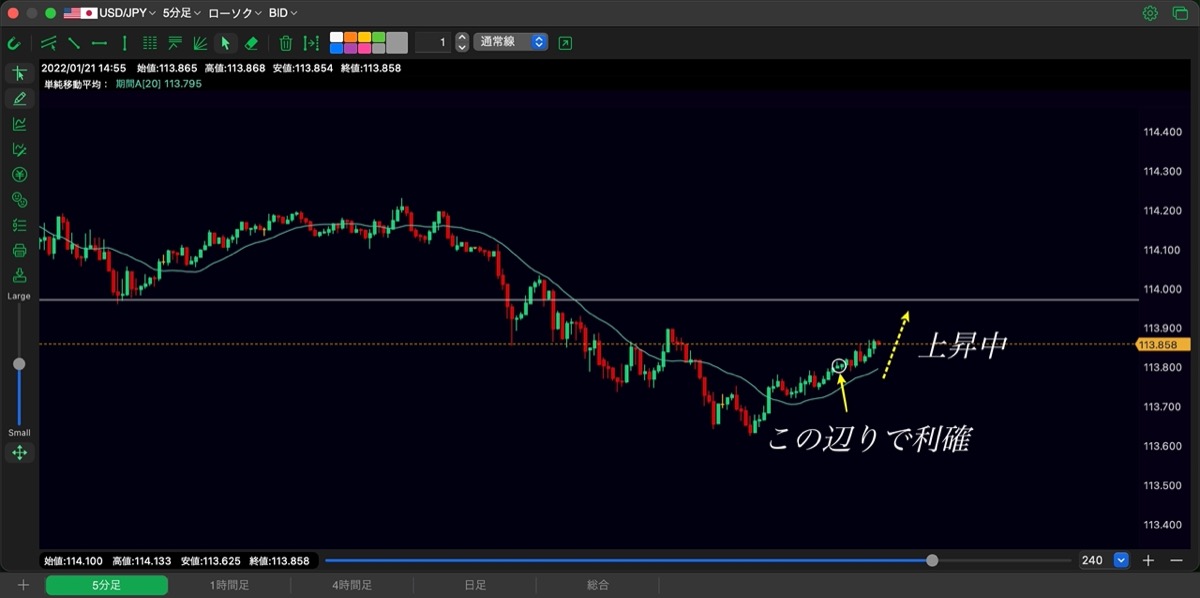Toggle the arrow pointer selection tool
The width and height of the screenshot is (1200, 598).
[x=225, y=43]
